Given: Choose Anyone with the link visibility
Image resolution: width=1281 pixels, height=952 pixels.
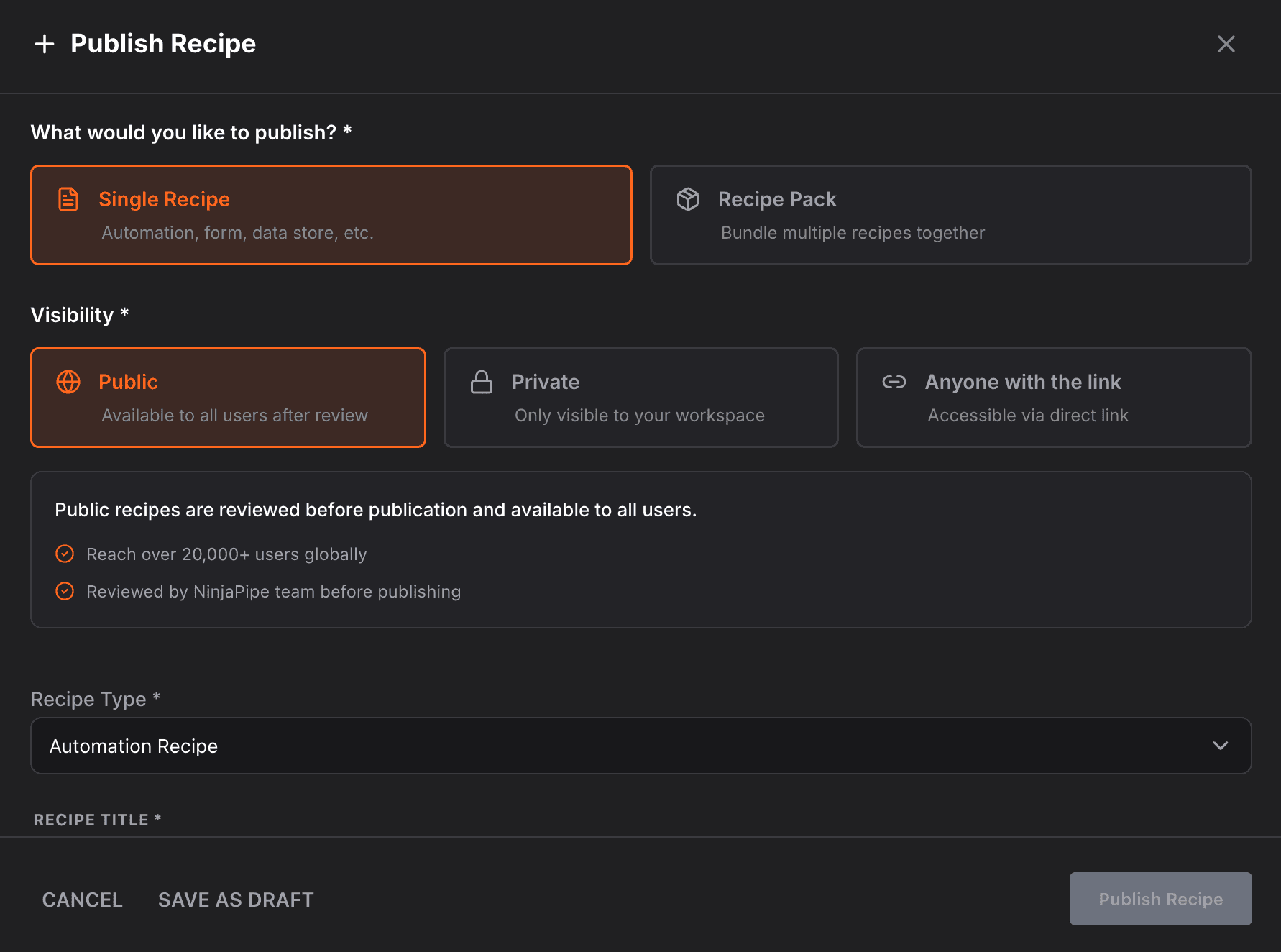Looking at the screenshot, I should (x=1053, y=398).
